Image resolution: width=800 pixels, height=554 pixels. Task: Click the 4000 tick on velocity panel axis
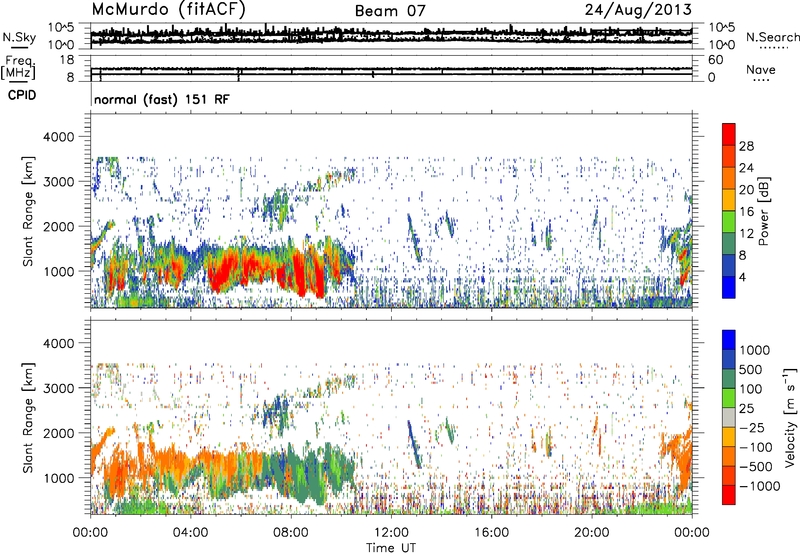click(58, 343)
